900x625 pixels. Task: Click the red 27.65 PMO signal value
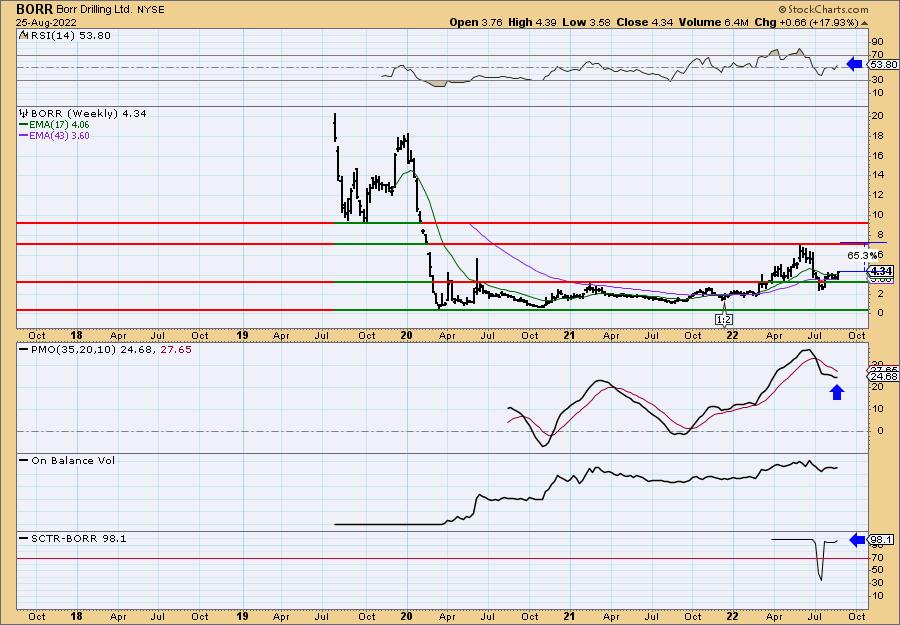point(176,350)
